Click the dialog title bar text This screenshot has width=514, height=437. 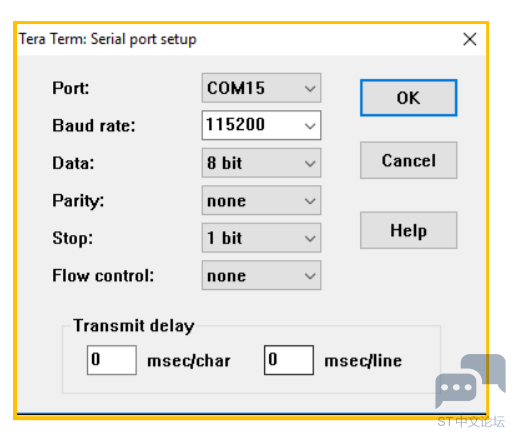pos(107,39)
